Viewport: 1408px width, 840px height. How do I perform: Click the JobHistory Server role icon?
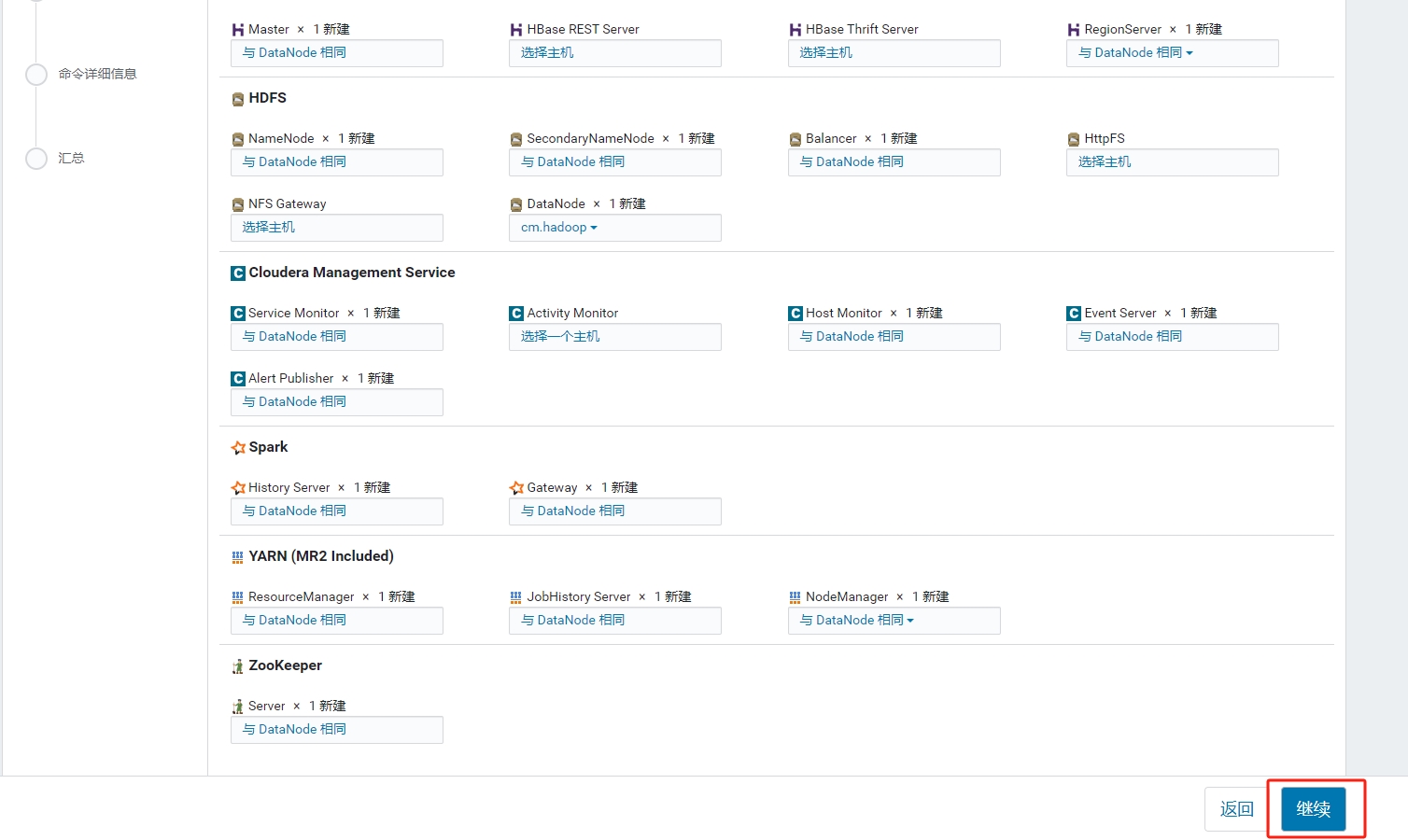[515, 597]
